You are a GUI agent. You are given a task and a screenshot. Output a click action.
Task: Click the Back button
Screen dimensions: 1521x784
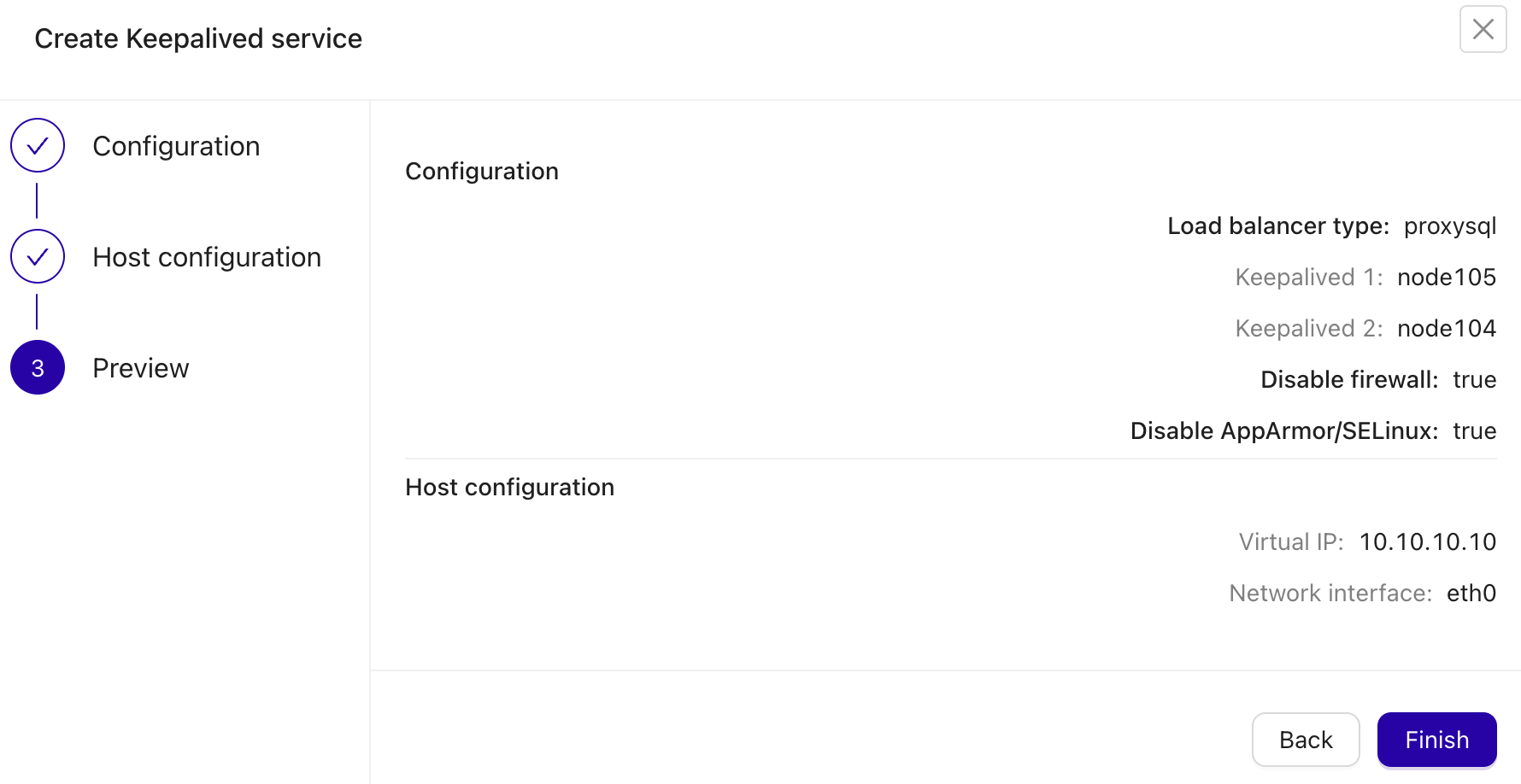(1306, 740)
